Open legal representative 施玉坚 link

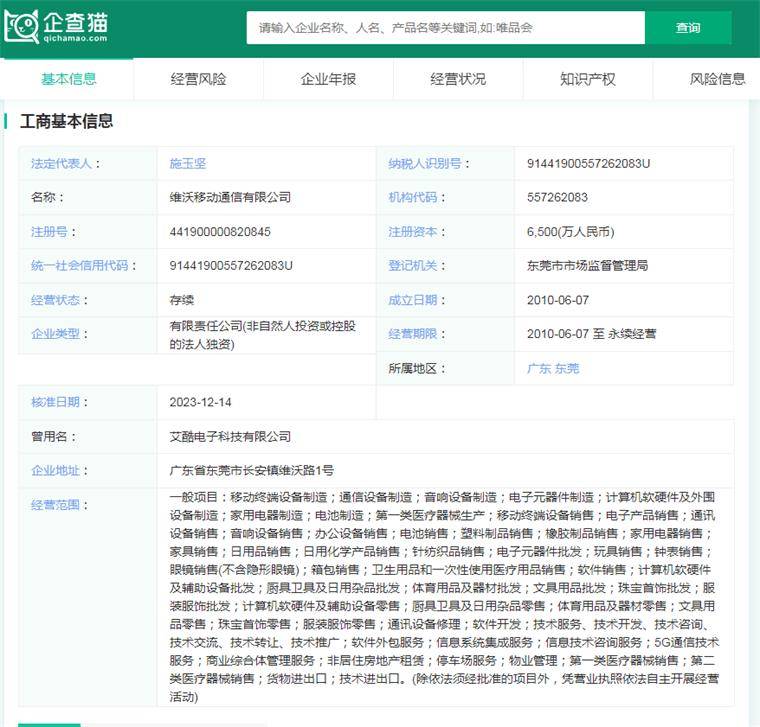(188, 163)
